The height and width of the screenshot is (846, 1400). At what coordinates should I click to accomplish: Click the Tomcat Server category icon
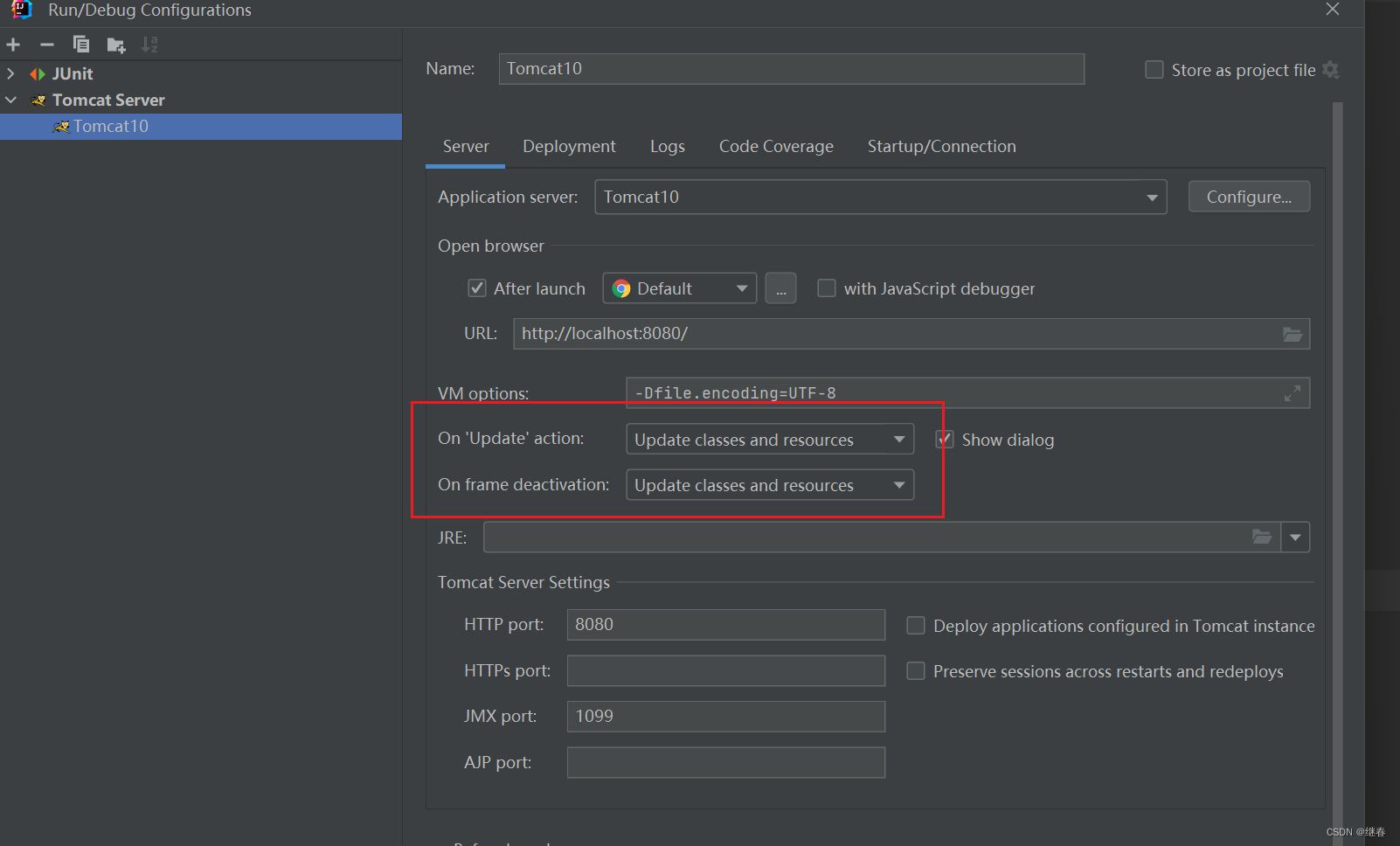(38, 101)
